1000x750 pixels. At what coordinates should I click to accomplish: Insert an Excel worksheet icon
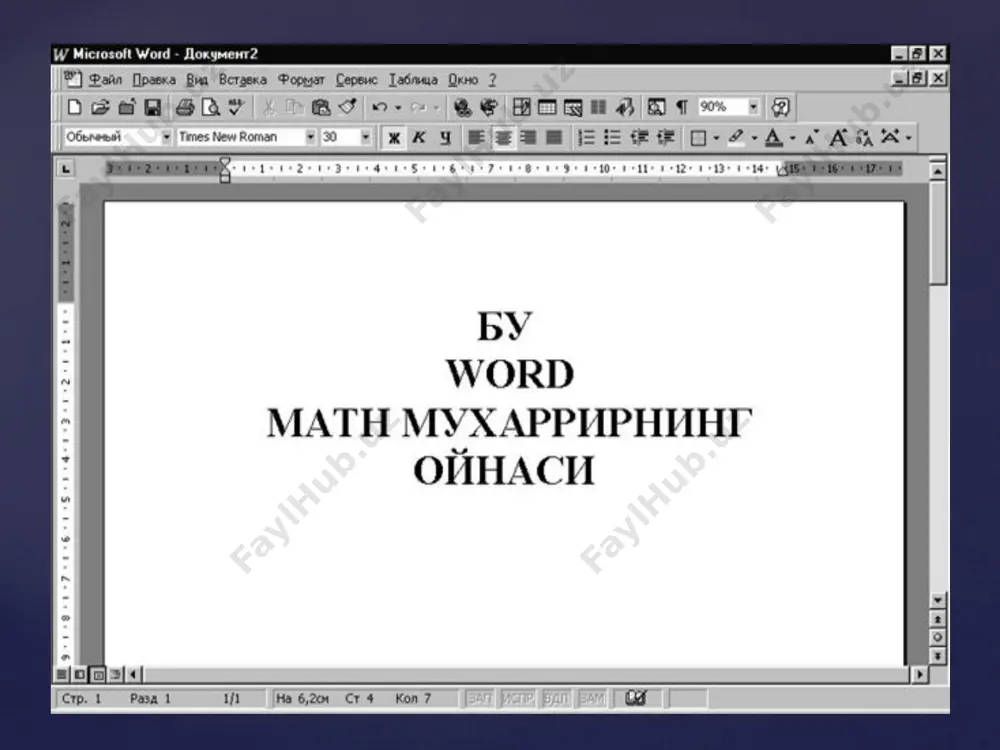pos(573,107)
